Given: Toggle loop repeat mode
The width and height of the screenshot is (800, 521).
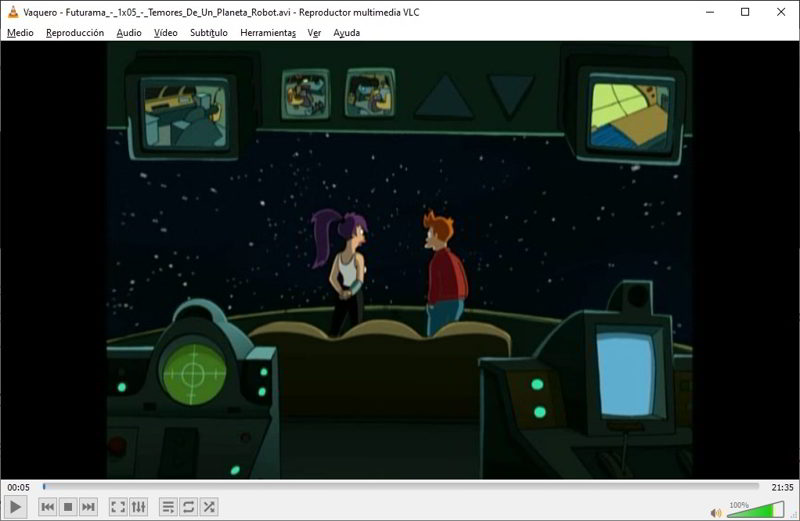Looking at the screenshot, I should pyautogui.click(x=188, y=507).
